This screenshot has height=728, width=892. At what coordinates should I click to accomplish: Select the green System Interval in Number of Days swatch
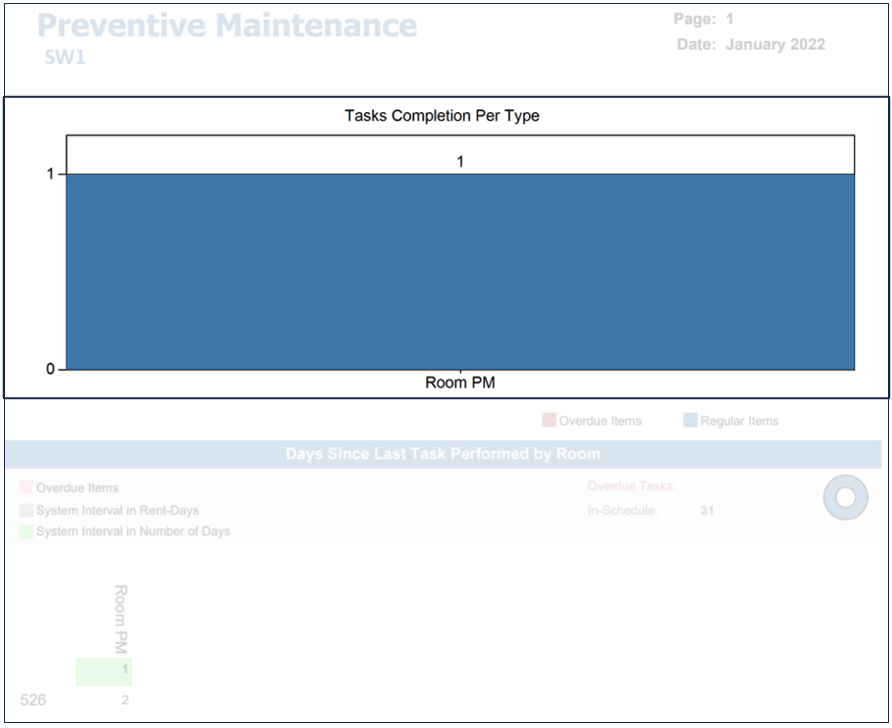pyautogui.click(x=26, y=532)
